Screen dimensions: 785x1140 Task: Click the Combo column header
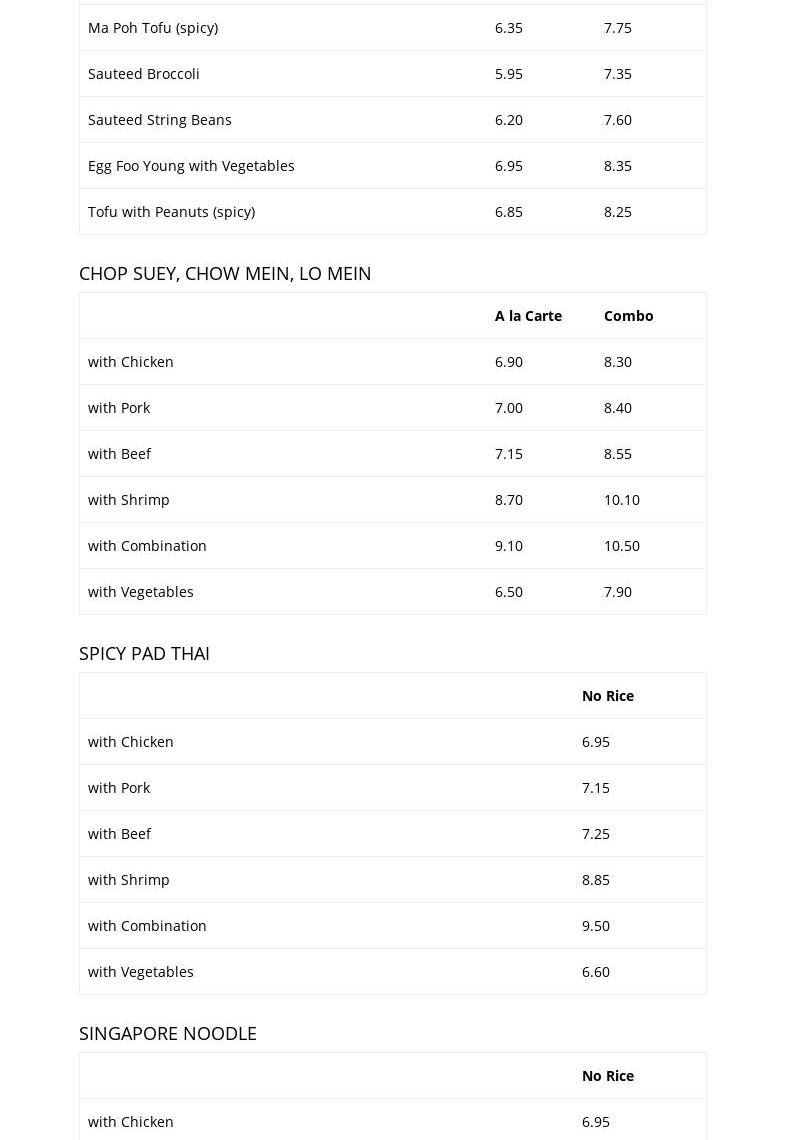coord(628,316)
